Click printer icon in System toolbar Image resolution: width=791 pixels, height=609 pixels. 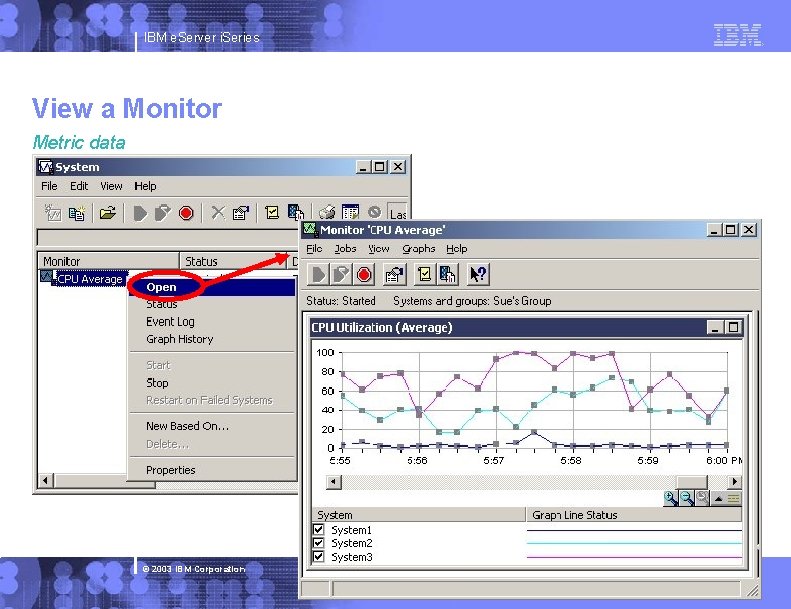click(x=327, y=212)
